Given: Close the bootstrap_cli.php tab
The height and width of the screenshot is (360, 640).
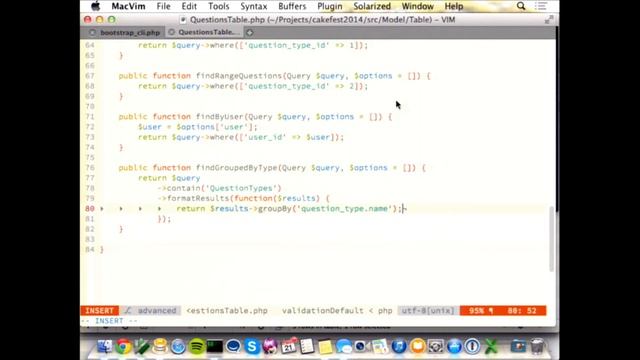Looking at the screenshot, I should pyautogui.click(x=93, y=32).
